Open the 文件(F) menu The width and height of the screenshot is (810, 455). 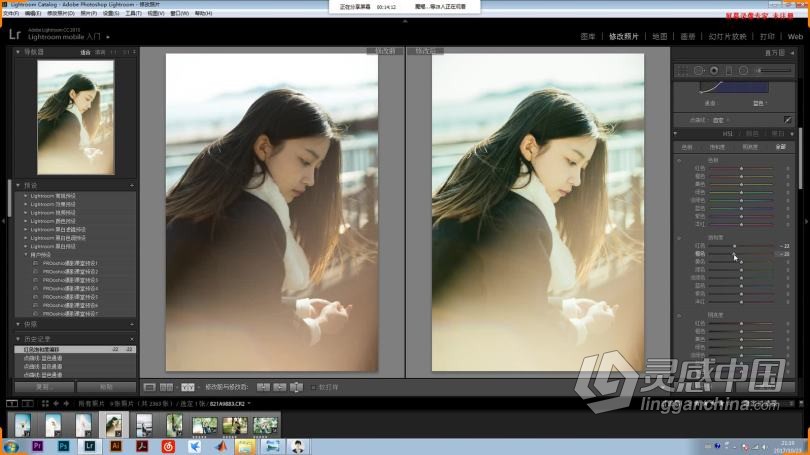pos(11,13)
